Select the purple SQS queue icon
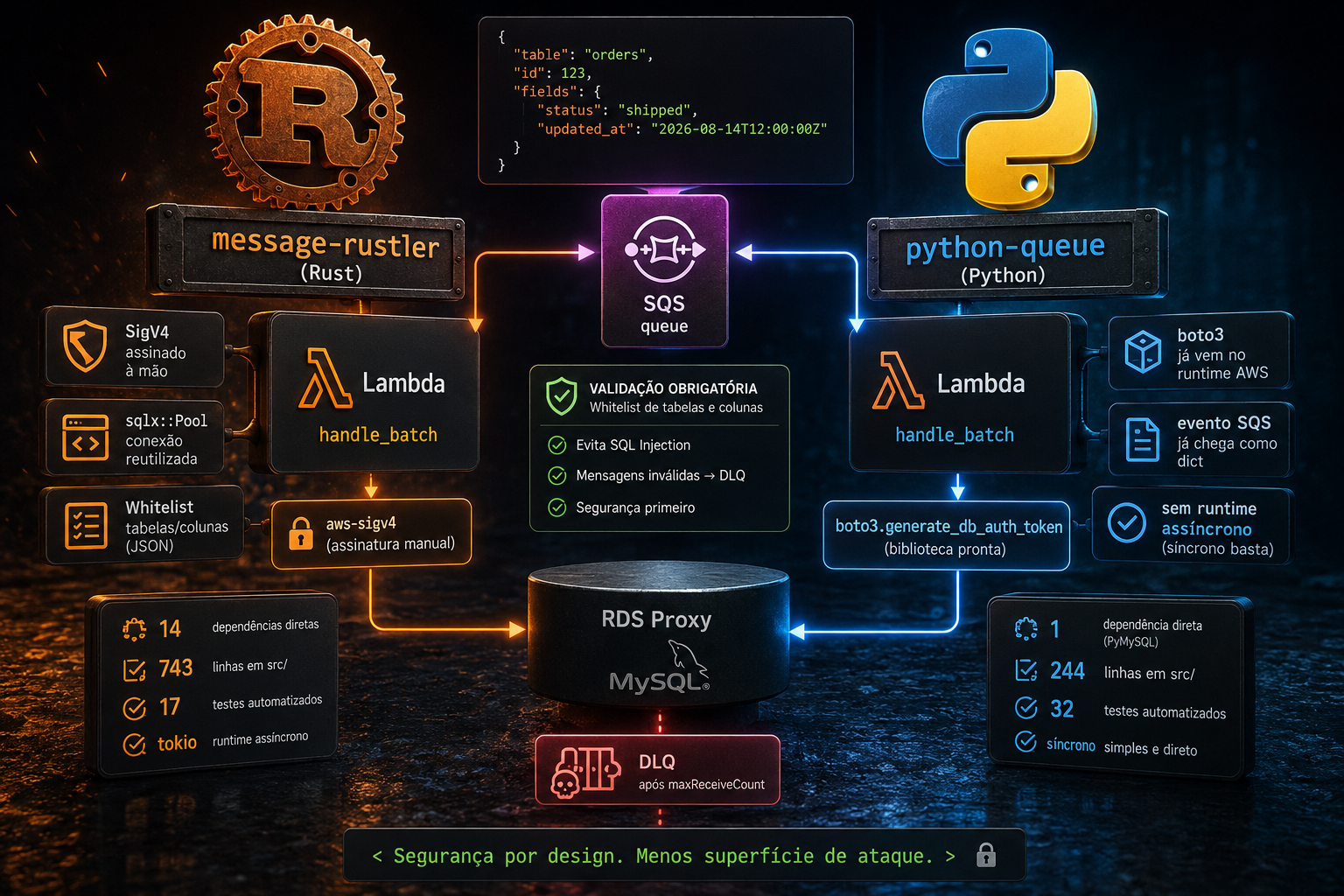Screen dimensions: 1344x896 664,249
